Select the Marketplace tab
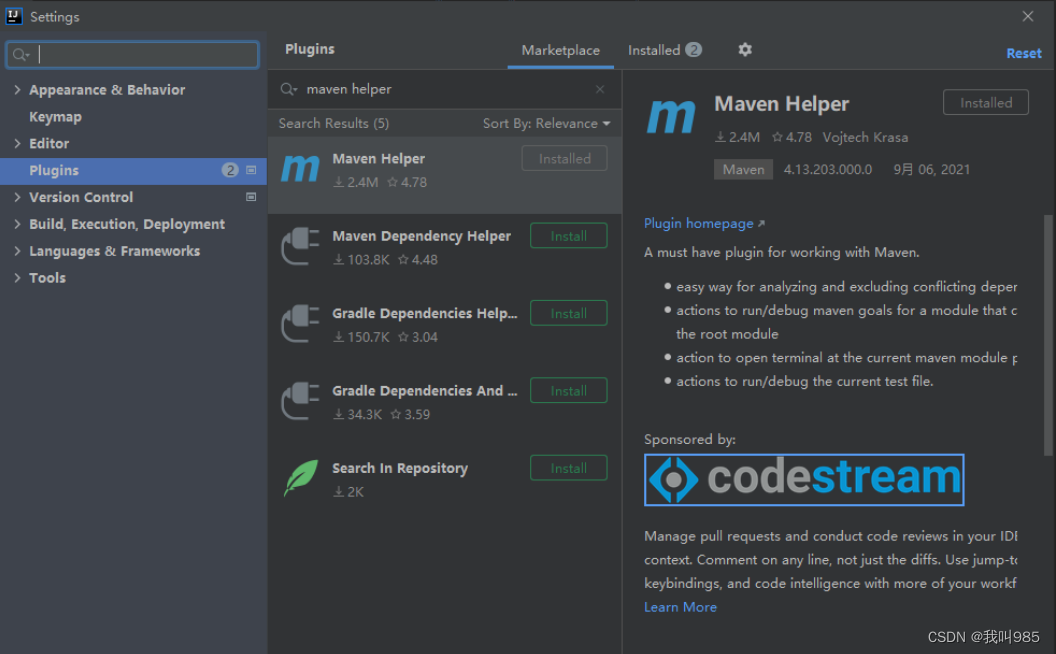 pyautogui.click(x=560, y=49)
